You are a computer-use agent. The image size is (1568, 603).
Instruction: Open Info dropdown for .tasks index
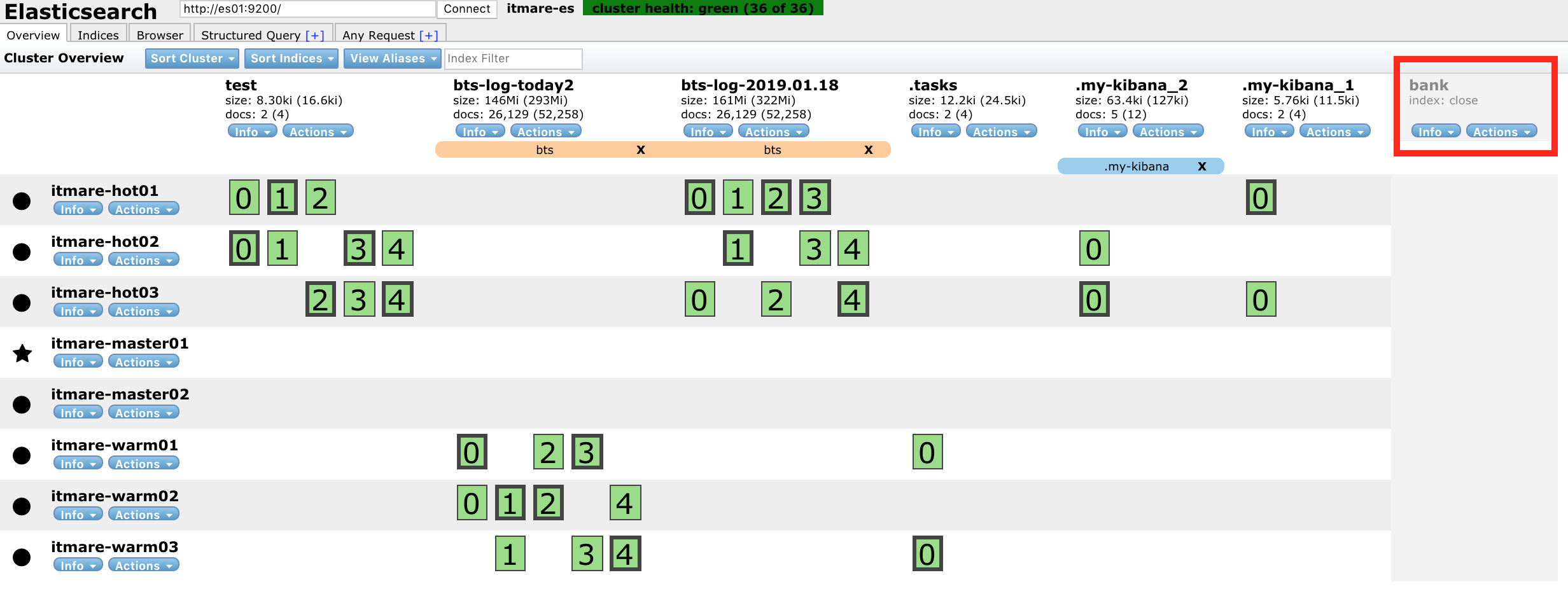click(x=936, y=131)
